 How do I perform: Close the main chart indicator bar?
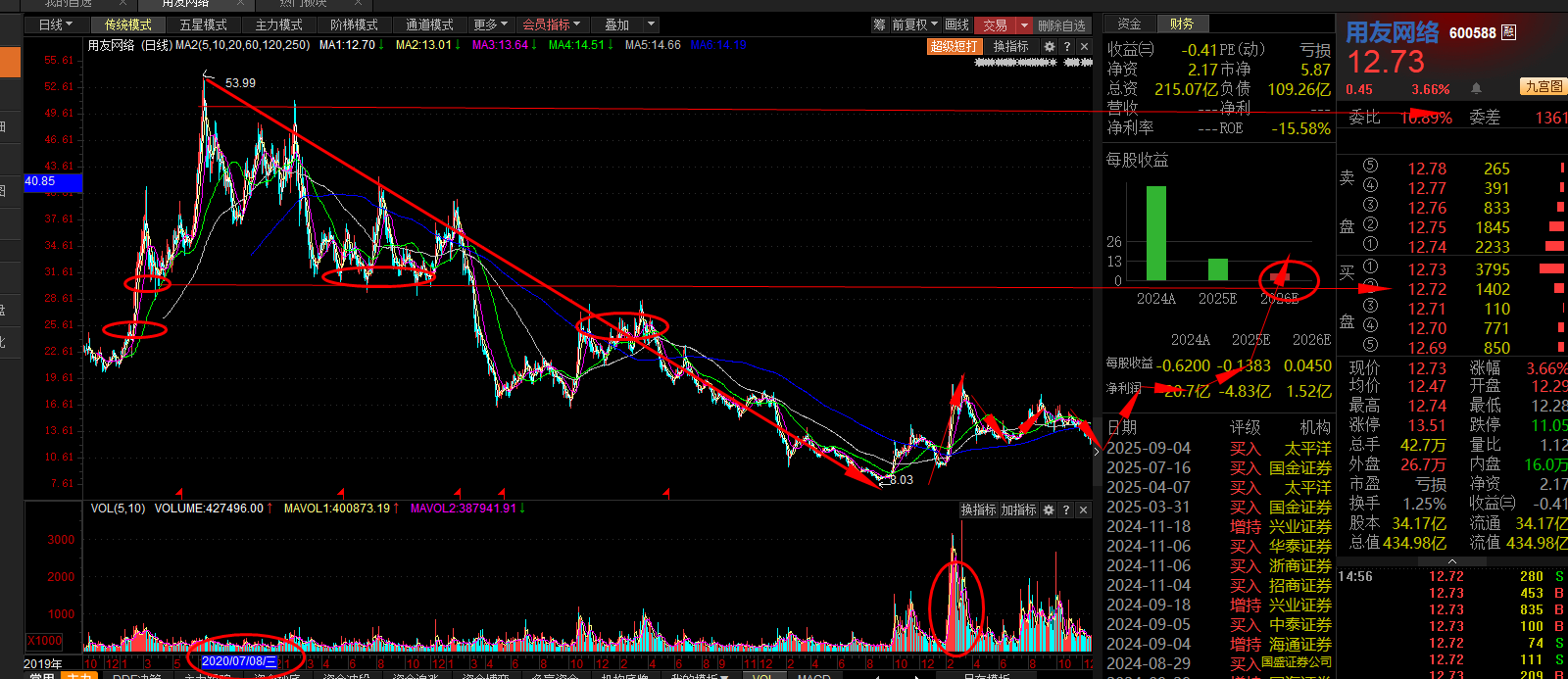pos(1084,47)
